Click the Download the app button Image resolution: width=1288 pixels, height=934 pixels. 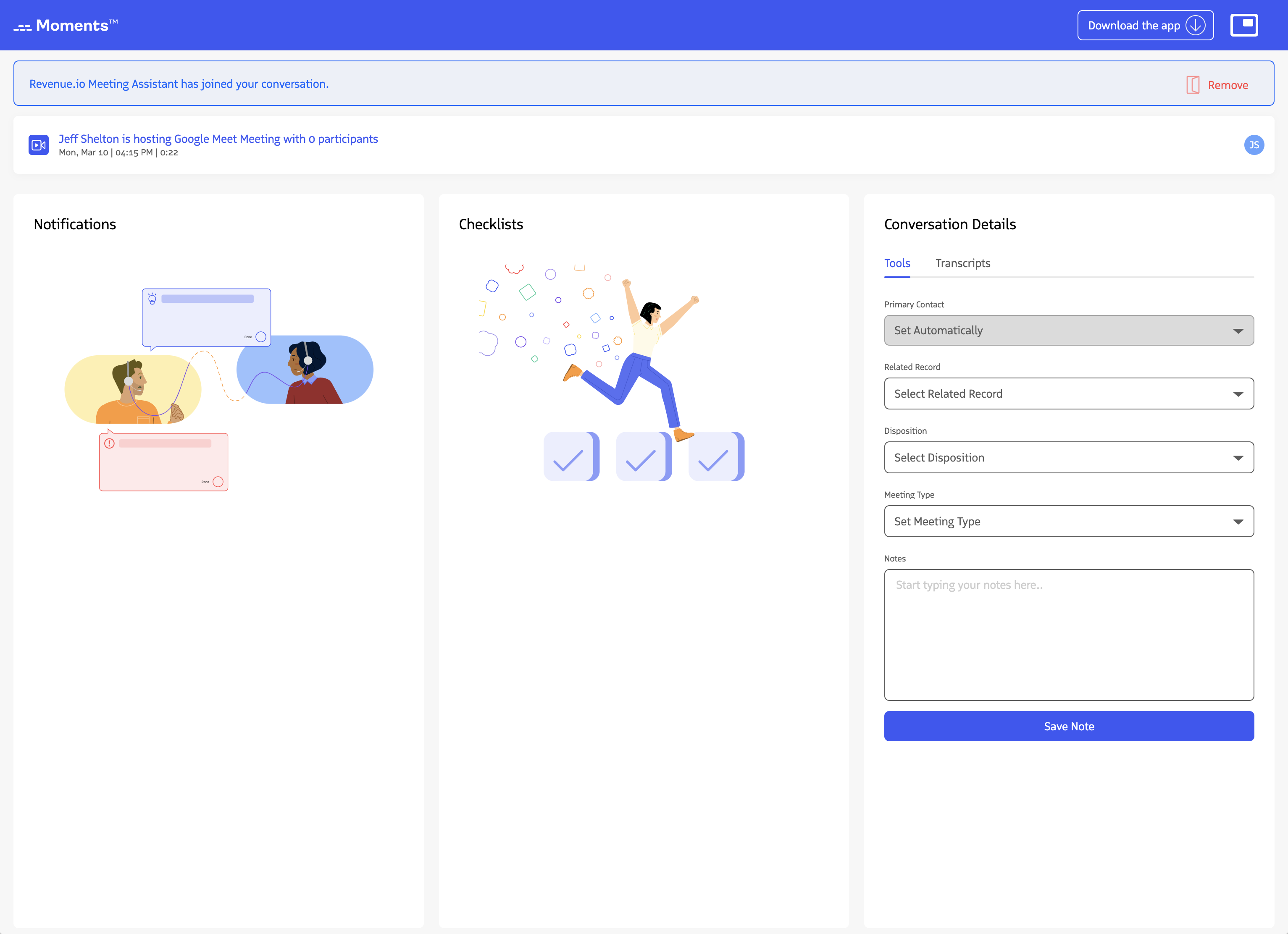click(1133, 26)
